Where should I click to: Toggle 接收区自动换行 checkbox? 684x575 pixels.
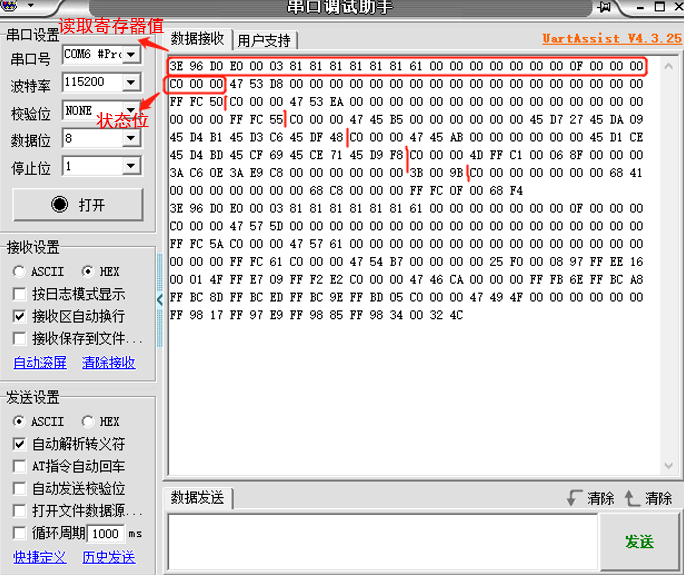[x=19, y=316]
